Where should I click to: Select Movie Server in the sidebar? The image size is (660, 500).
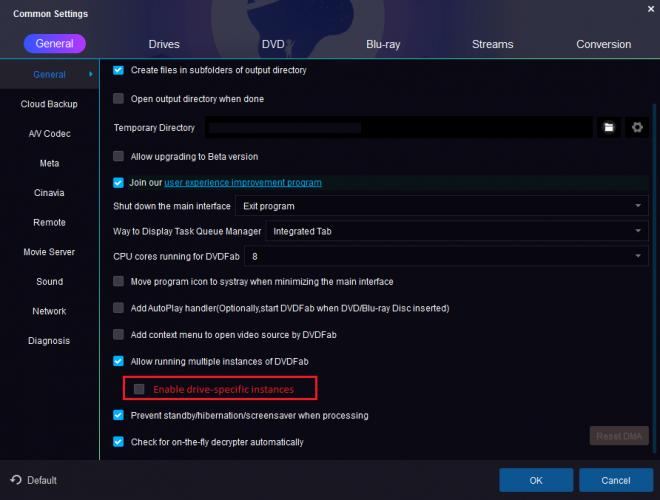pos(49,252)
